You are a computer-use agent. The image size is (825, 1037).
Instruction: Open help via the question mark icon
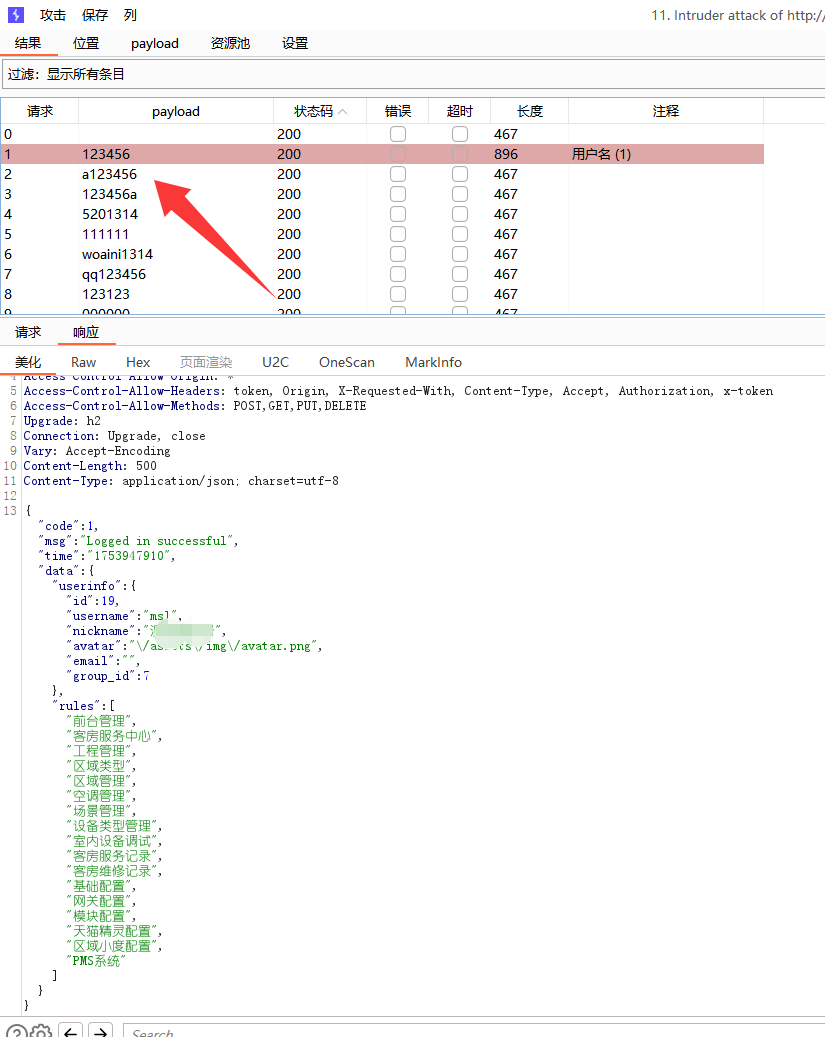pos(17,1032)
